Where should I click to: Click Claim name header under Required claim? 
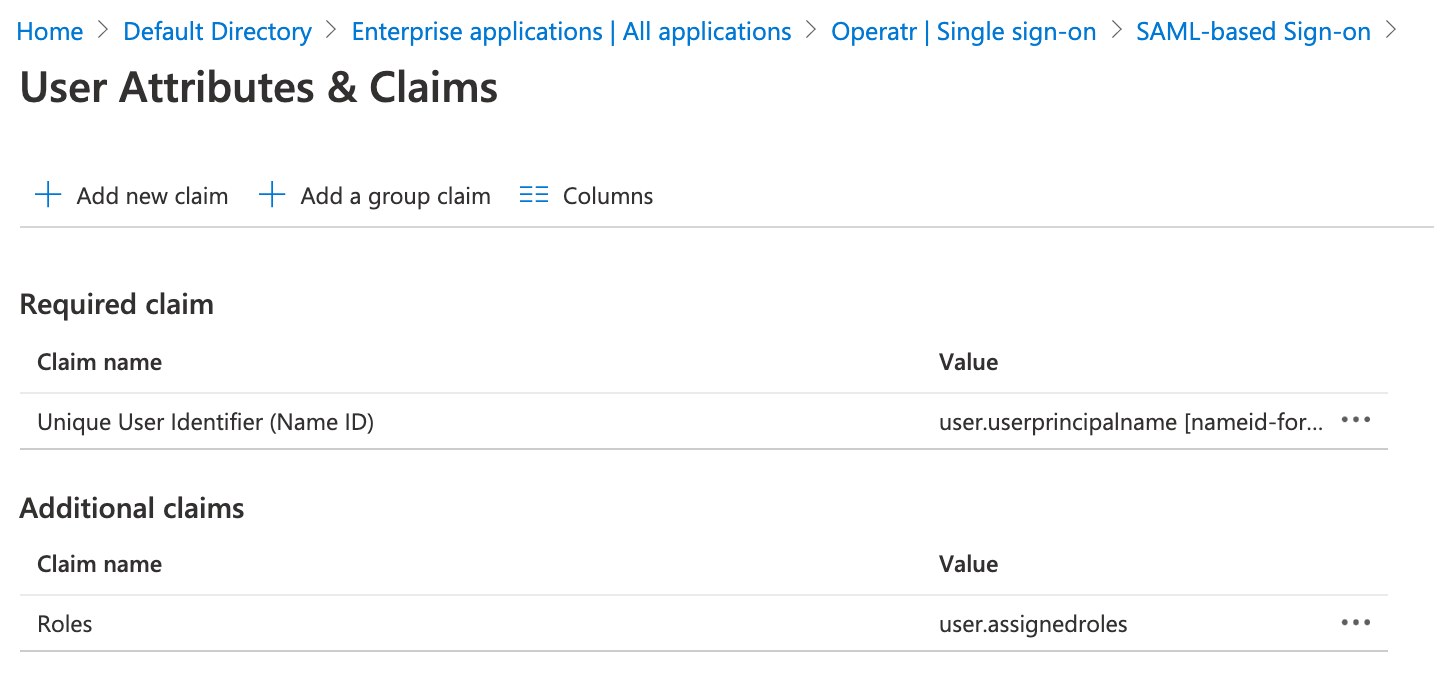99,362
